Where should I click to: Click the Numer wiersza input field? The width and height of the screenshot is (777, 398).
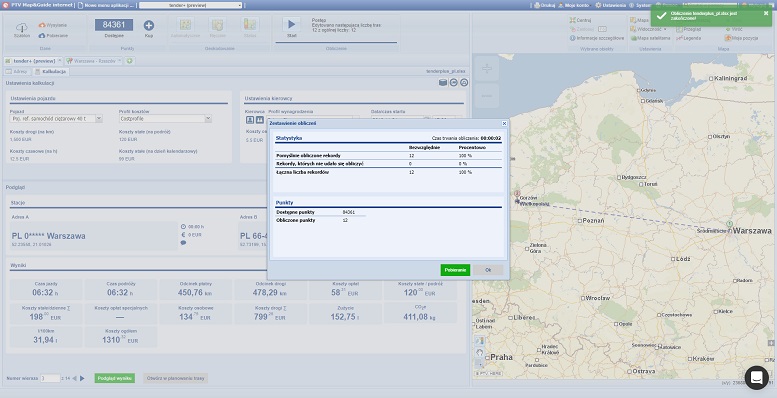coord(50,378)
